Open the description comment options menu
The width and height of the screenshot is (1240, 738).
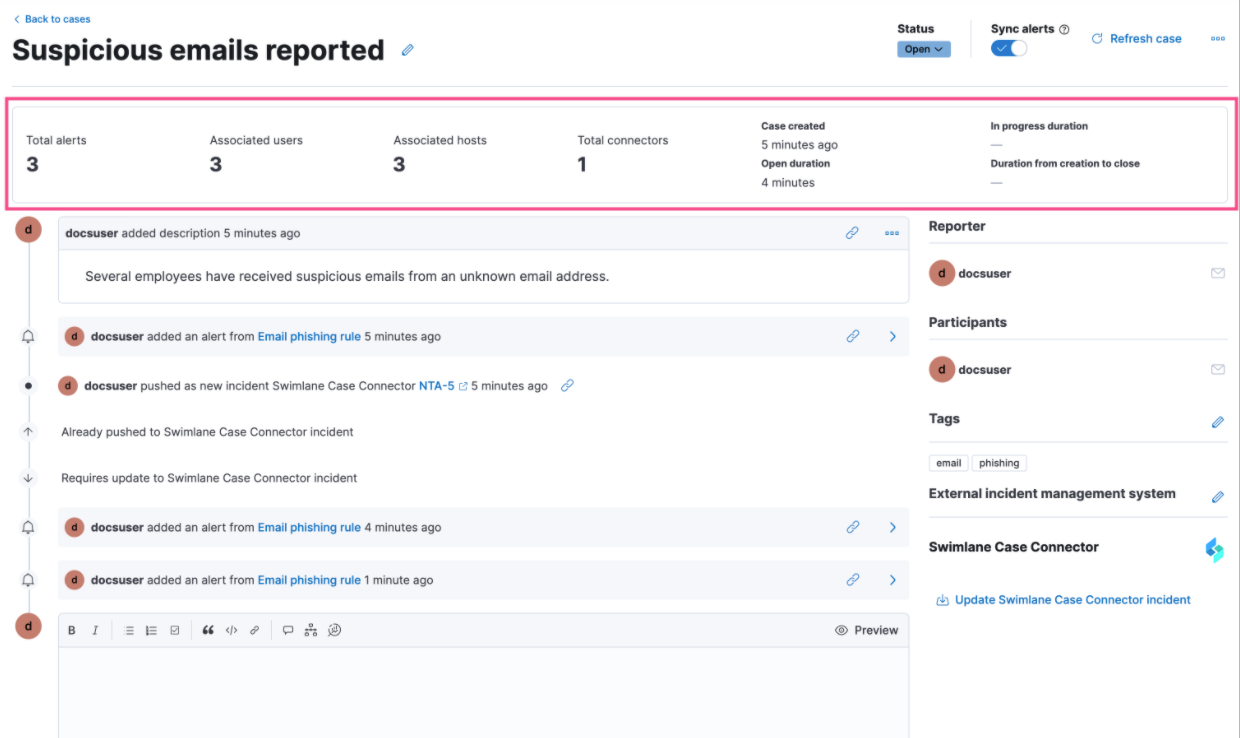tap(891, 232)
